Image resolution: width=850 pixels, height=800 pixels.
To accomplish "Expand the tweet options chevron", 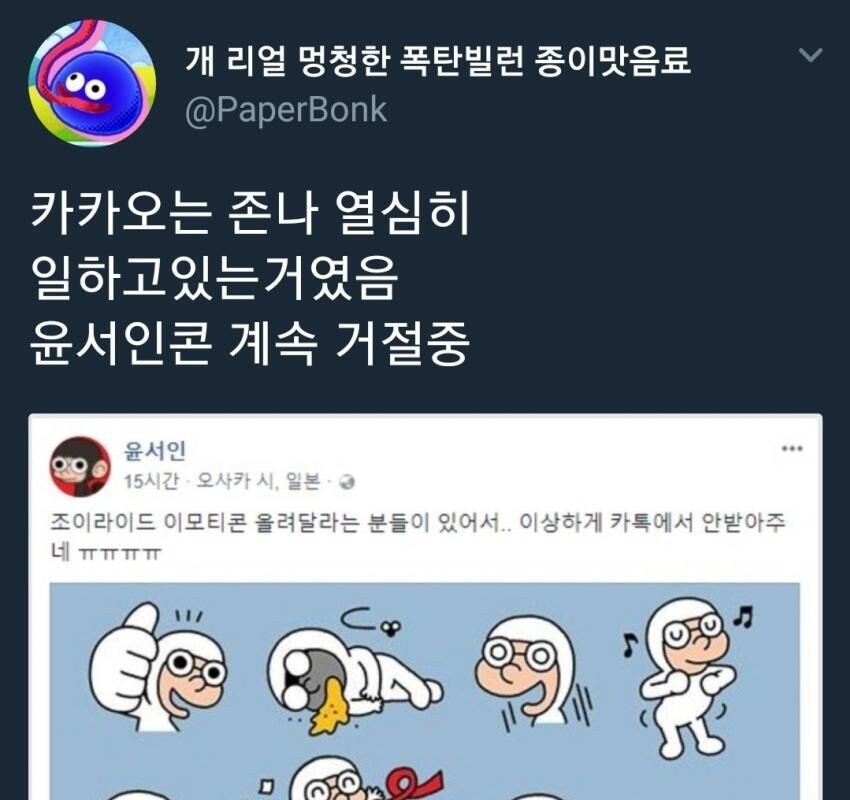I will [x=810, y=55].
